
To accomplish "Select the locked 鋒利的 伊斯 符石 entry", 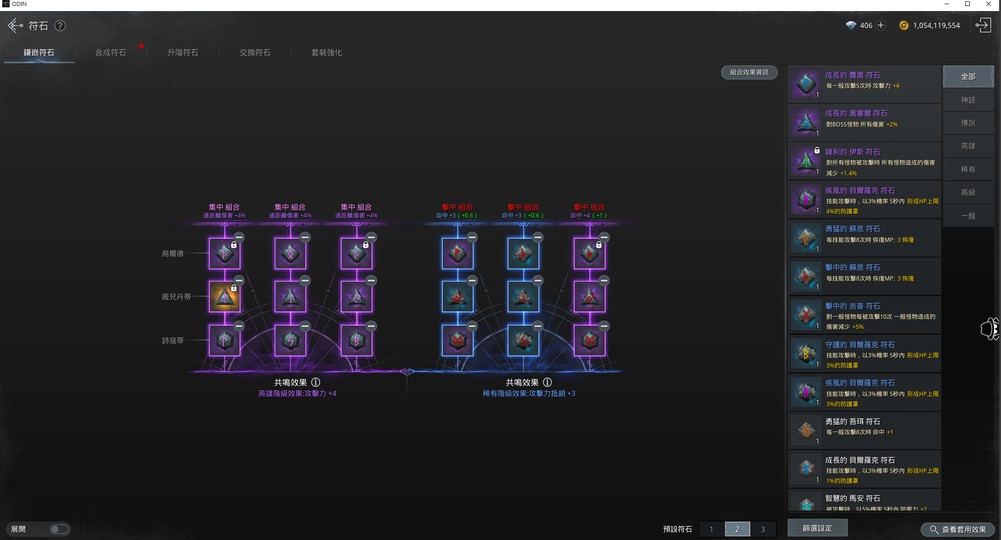I will [x=864, y=161].
